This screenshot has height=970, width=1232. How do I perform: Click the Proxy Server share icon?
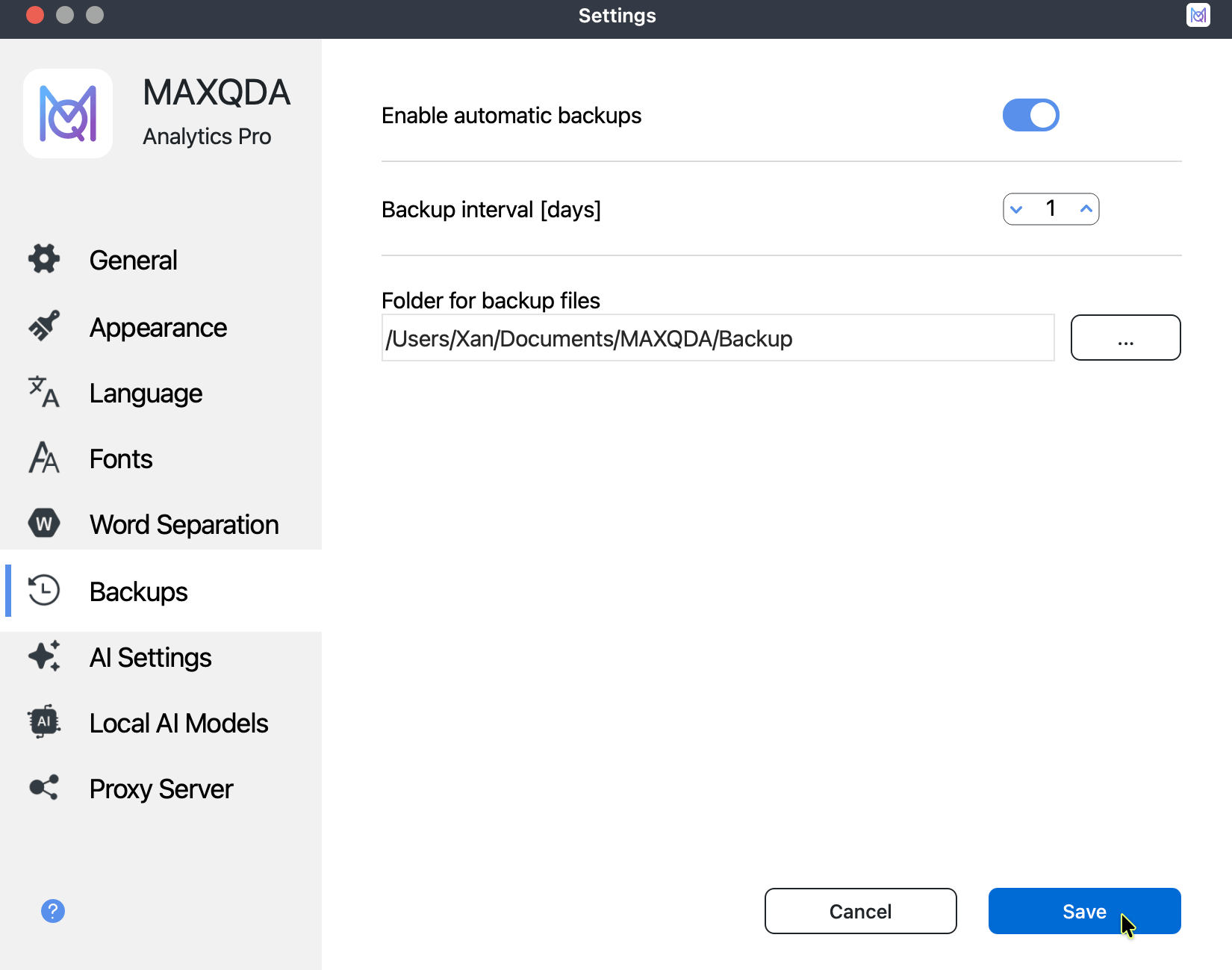tap(44, 788)
